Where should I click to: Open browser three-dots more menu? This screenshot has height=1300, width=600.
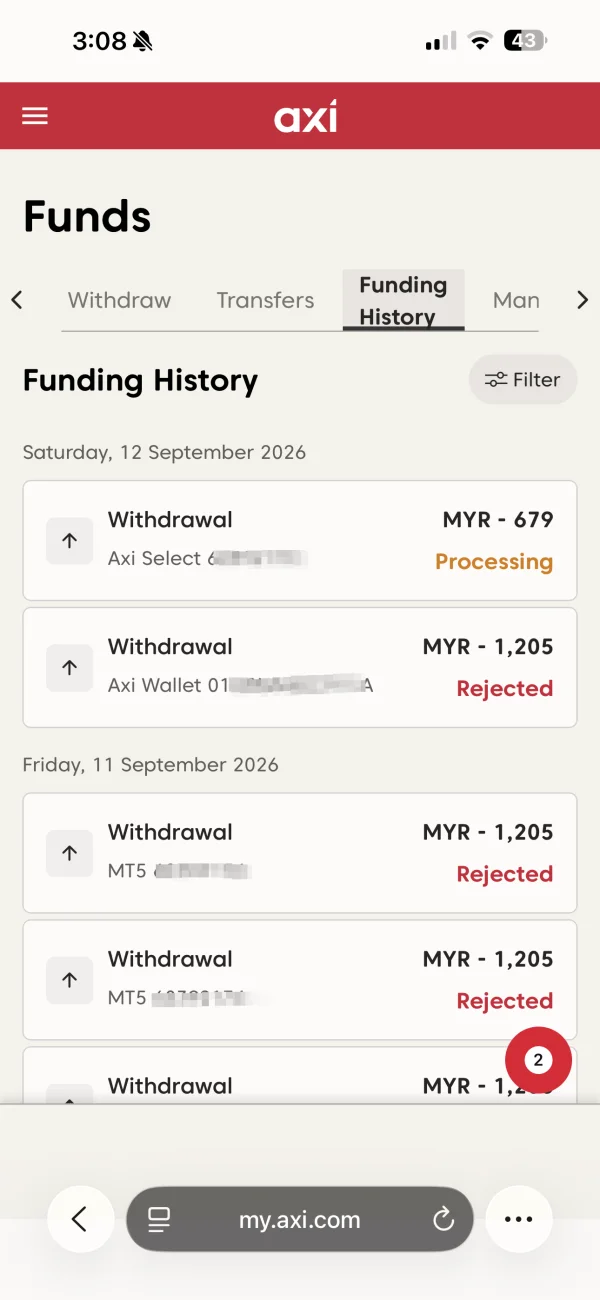pos(518,1219)
